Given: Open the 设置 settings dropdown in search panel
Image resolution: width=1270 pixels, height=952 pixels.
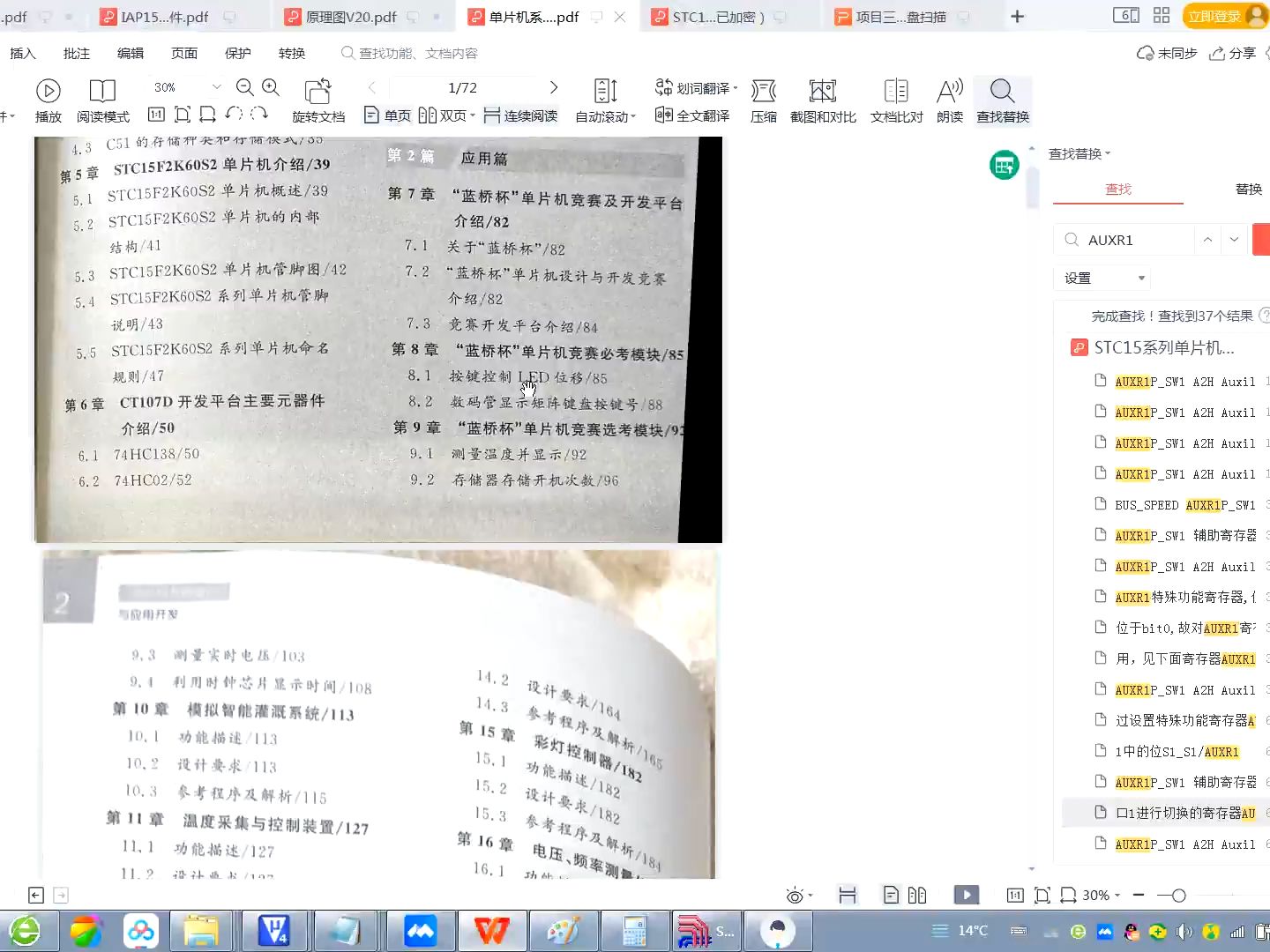Looking at the screenshot, I should click(x=1101, y=278).
